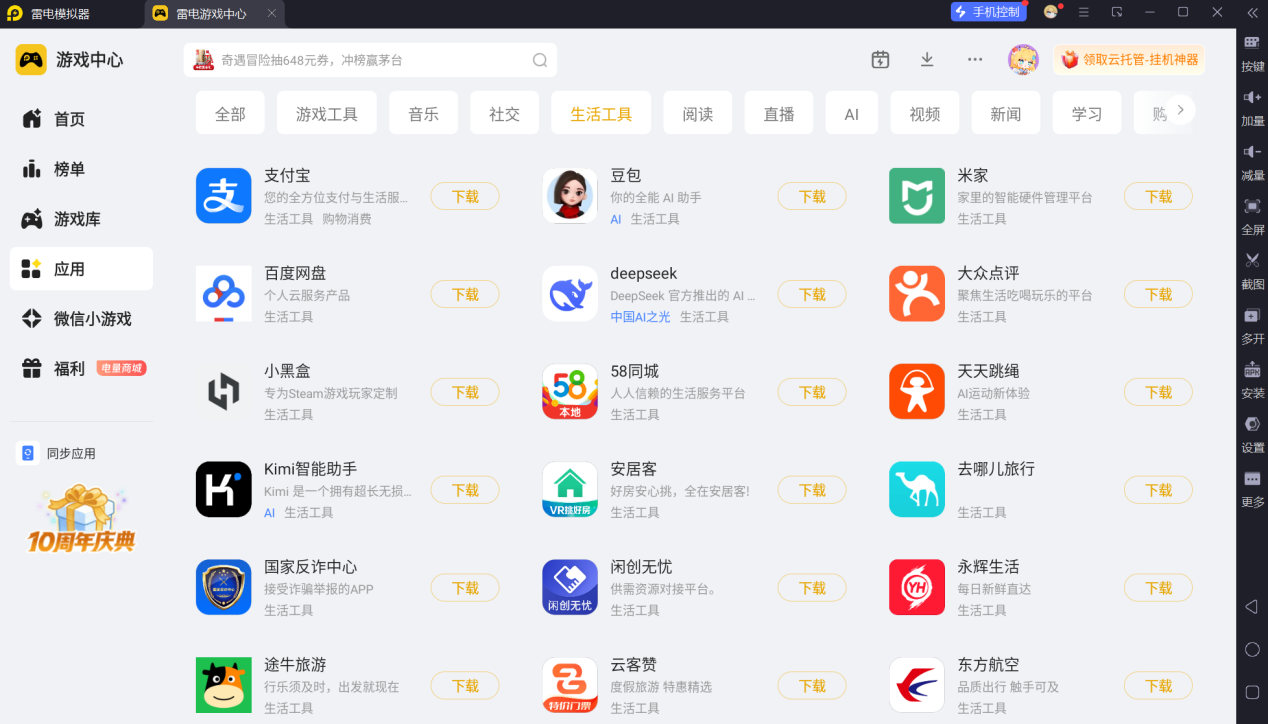Open the 途牛旅游 app icon
This screenshot has height=724, width=1268.
click(224, 686)
